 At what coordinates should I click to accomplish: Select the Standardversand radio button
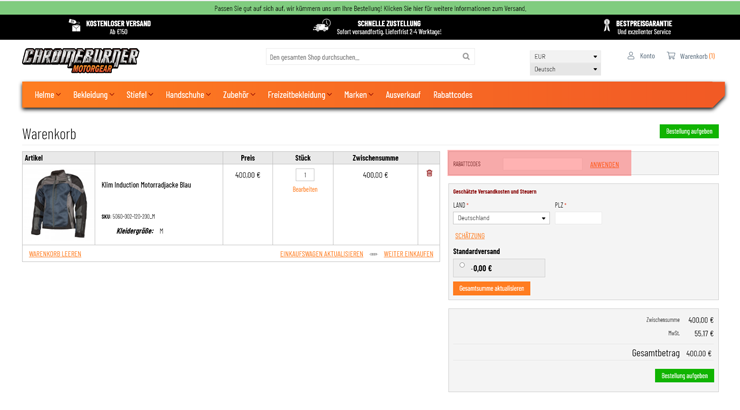point(462,265)
